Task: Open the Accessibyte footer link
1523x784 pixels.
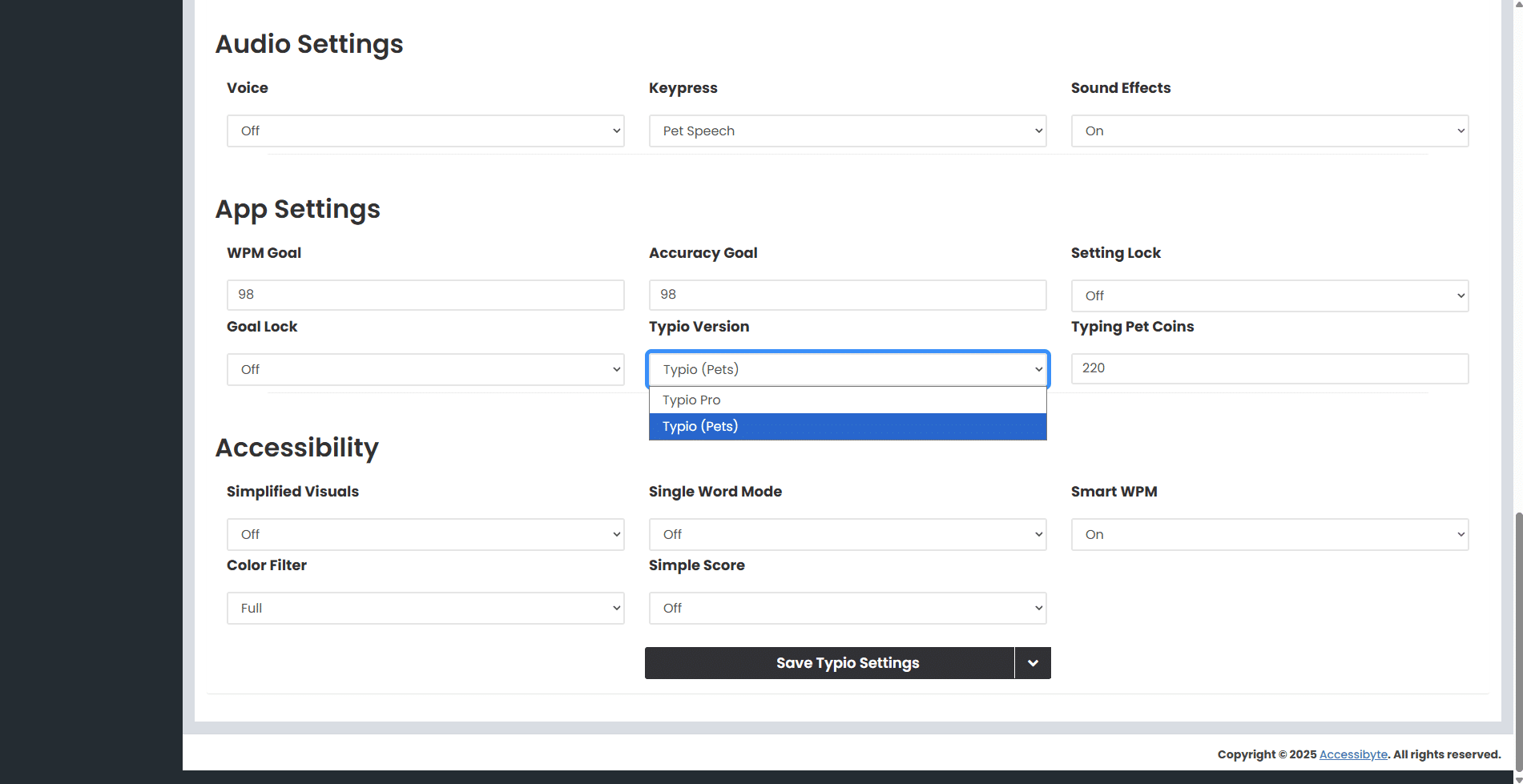Action: pyautogui.click(x=1352, y=754)
